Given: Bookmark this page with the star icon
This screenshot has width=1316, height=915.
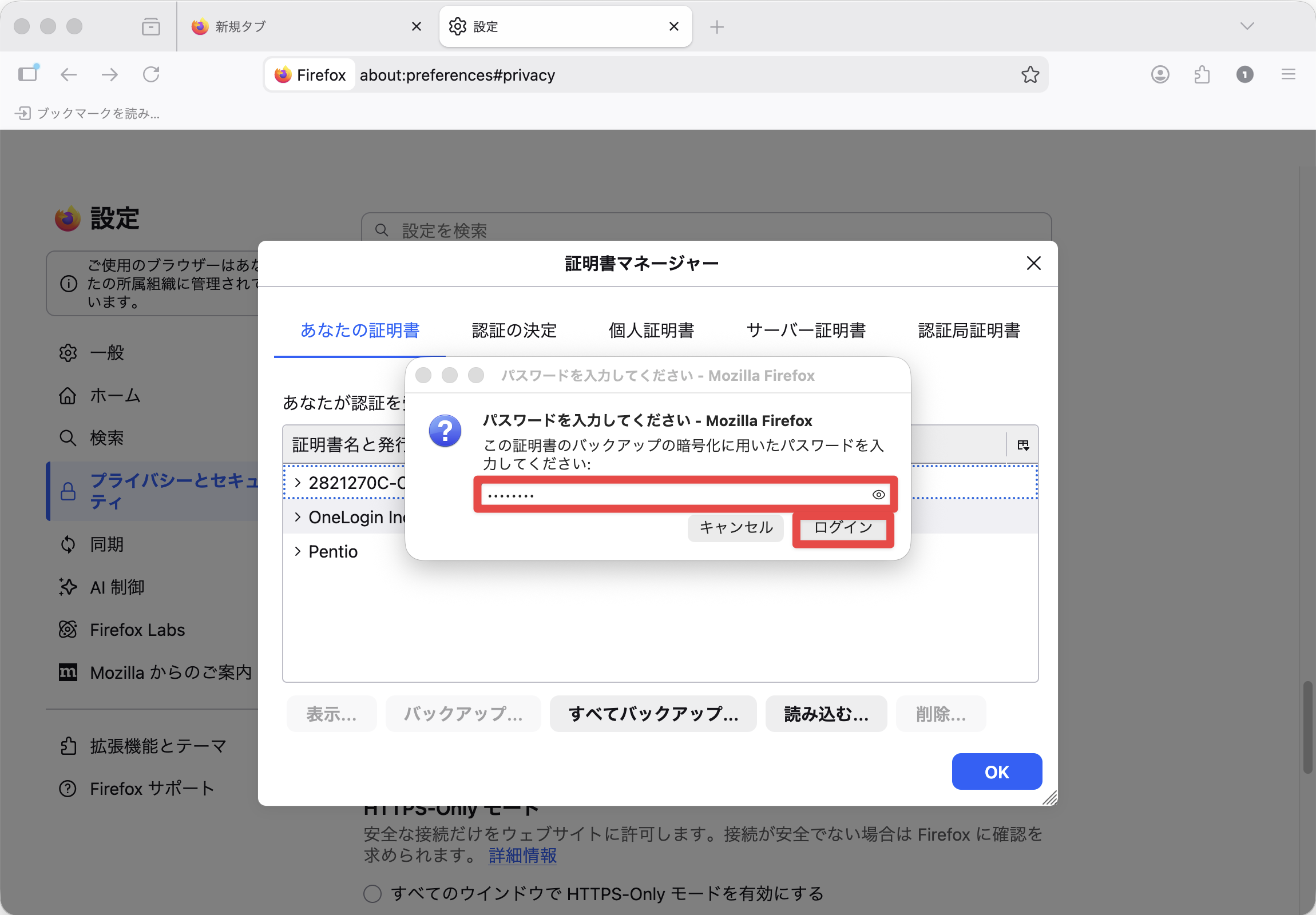Looking at the screenshot, I should click(1030, 74).
